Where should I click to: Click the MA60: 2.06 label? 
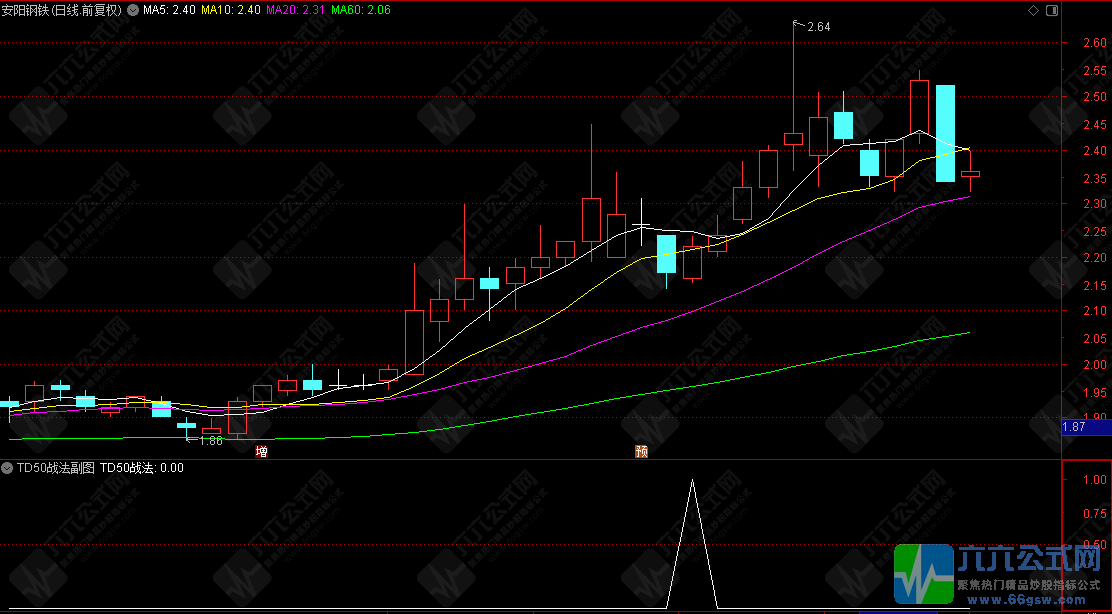(x=360, y=10)
